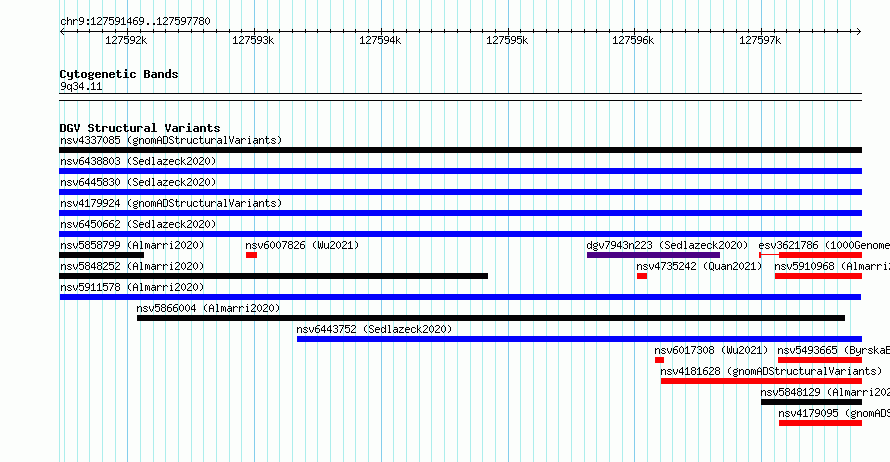
Task: Open nsv5866004 (Almarri2020) label
Action: click(x=208, y=308)
